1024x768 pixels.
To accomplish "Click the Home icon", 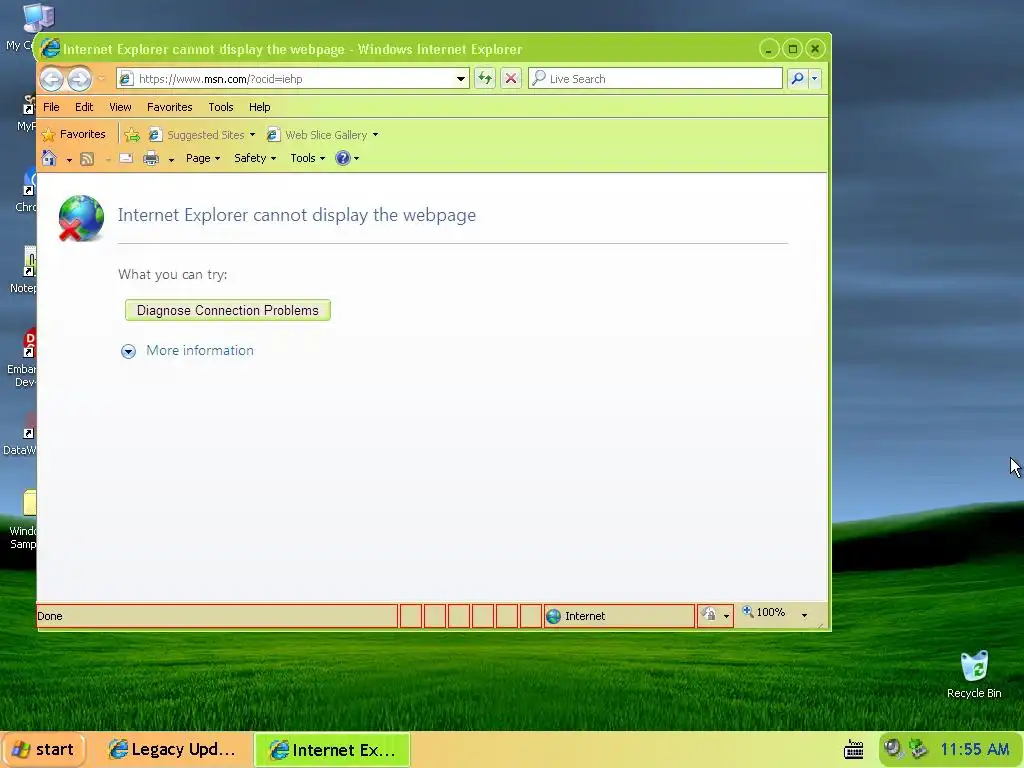I will tap(50, 158).
